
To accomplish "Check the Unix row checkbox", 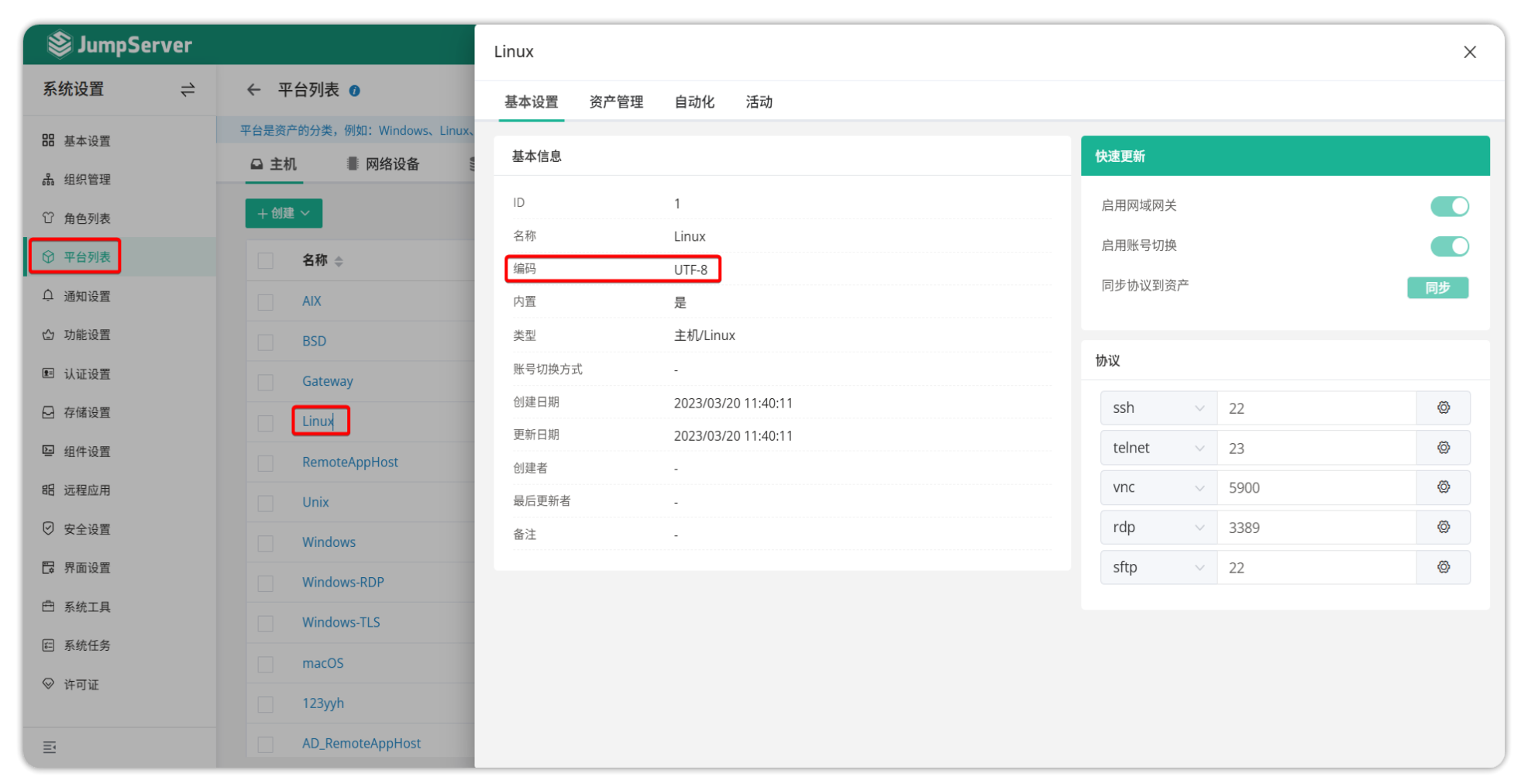I will pyautogui.click(x=266, y=503).
